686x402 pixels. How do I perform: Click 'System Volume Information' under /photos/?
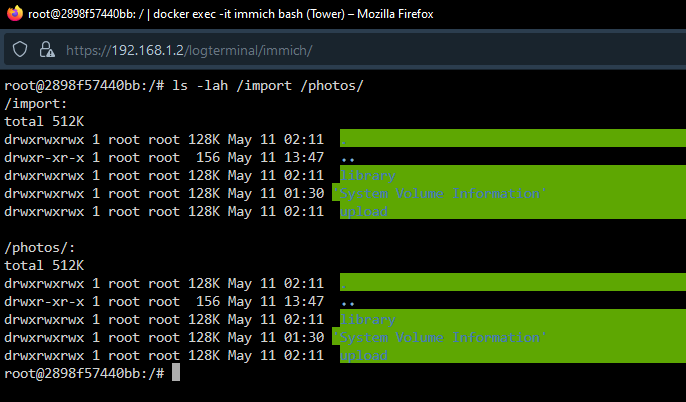click(x=440, y=337)
